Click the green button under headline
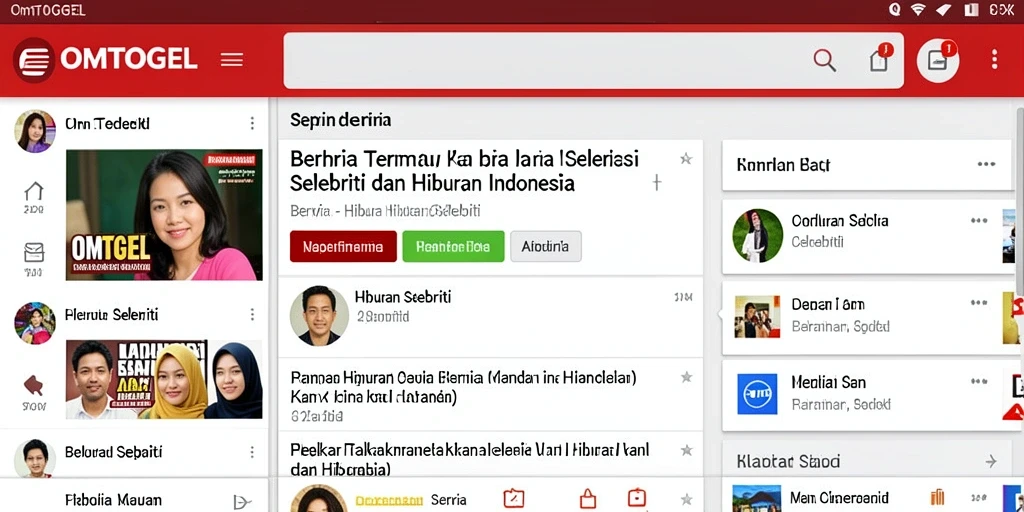 453,246
